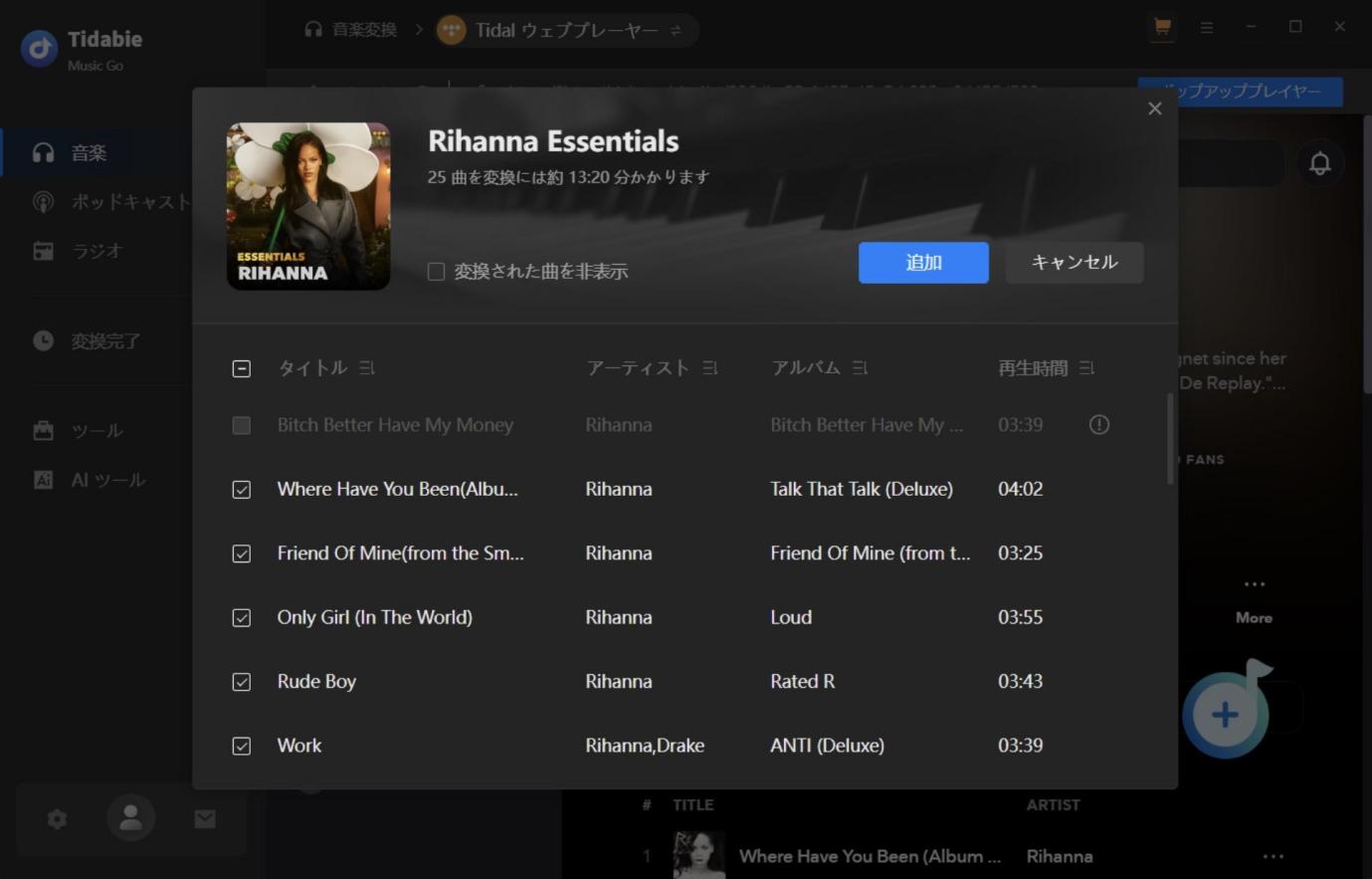Click the Only Girl (In The World) title

(374, 617)
